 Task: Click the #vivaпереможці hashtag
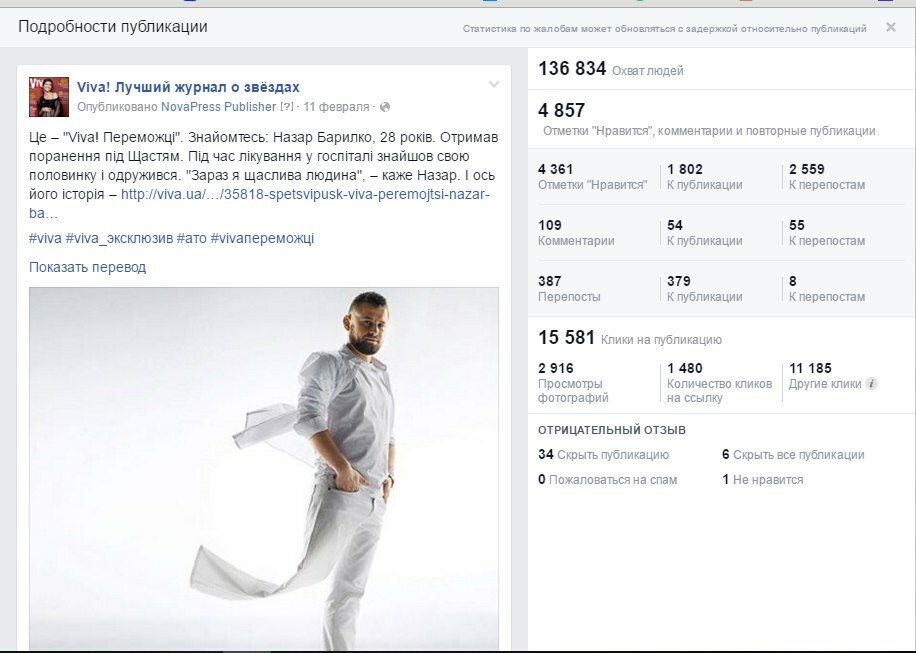tap(262, 238)
